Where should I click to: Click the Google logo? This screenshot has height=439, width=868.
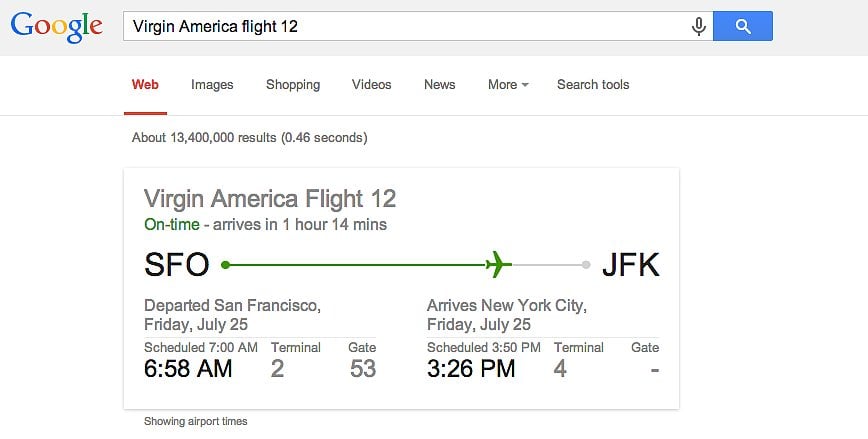(56, 26)
